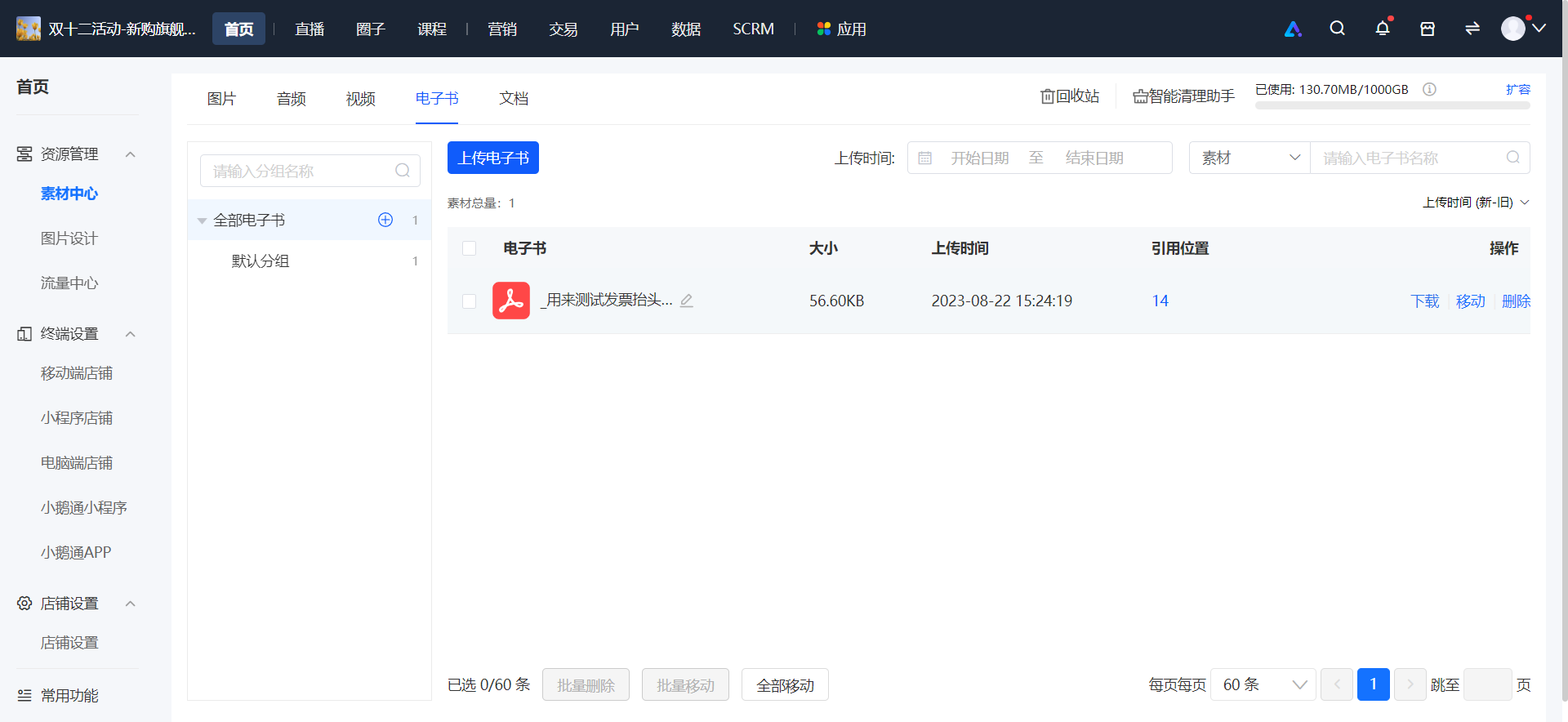Screen dimensions: 1568x722
Task: Open the 回收站 recycle bin
Action: [x=1070, y=96]
